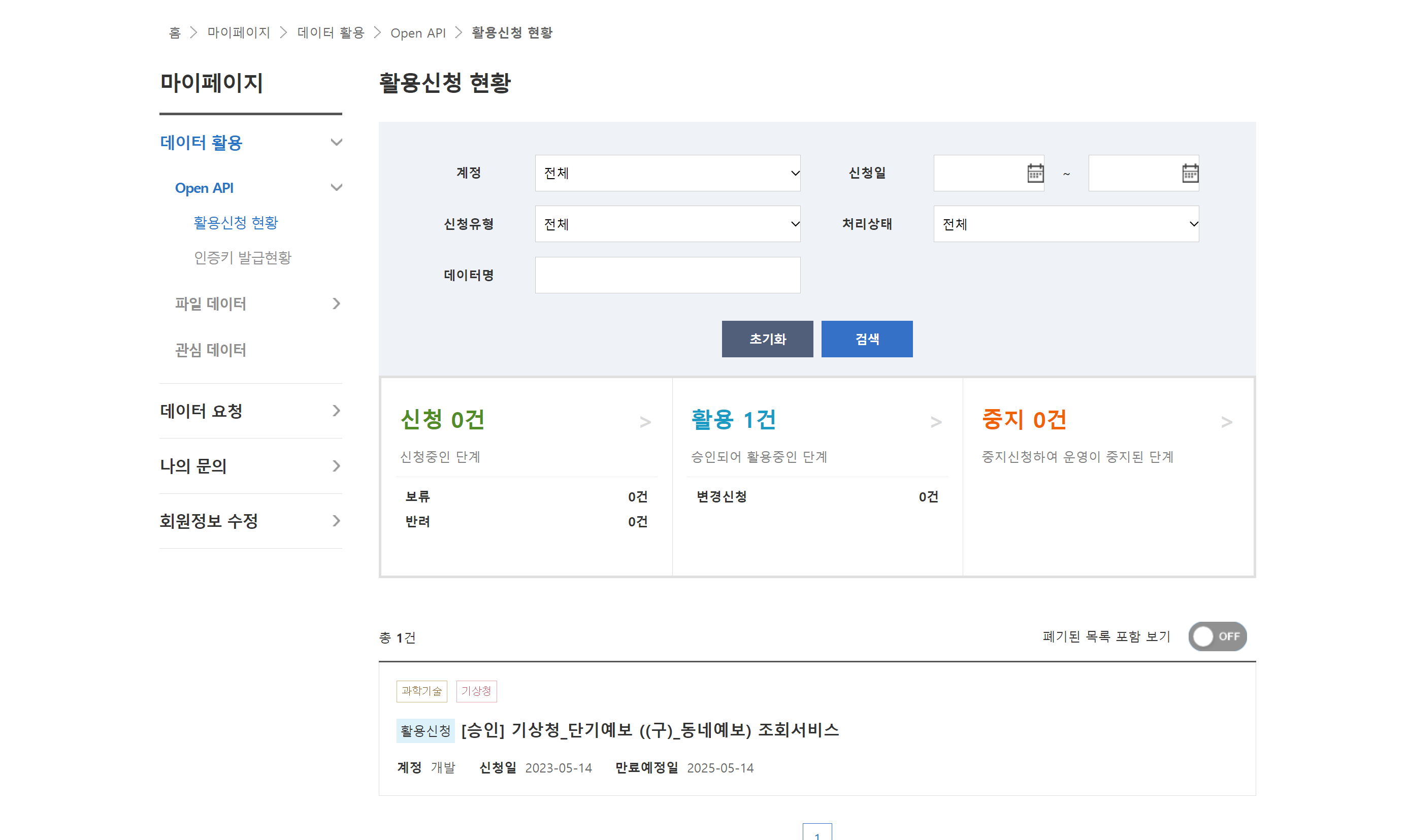Collapse the 데이터 활용 menu section
This screenshot has height=840, width=1408.
click(336, 142)
